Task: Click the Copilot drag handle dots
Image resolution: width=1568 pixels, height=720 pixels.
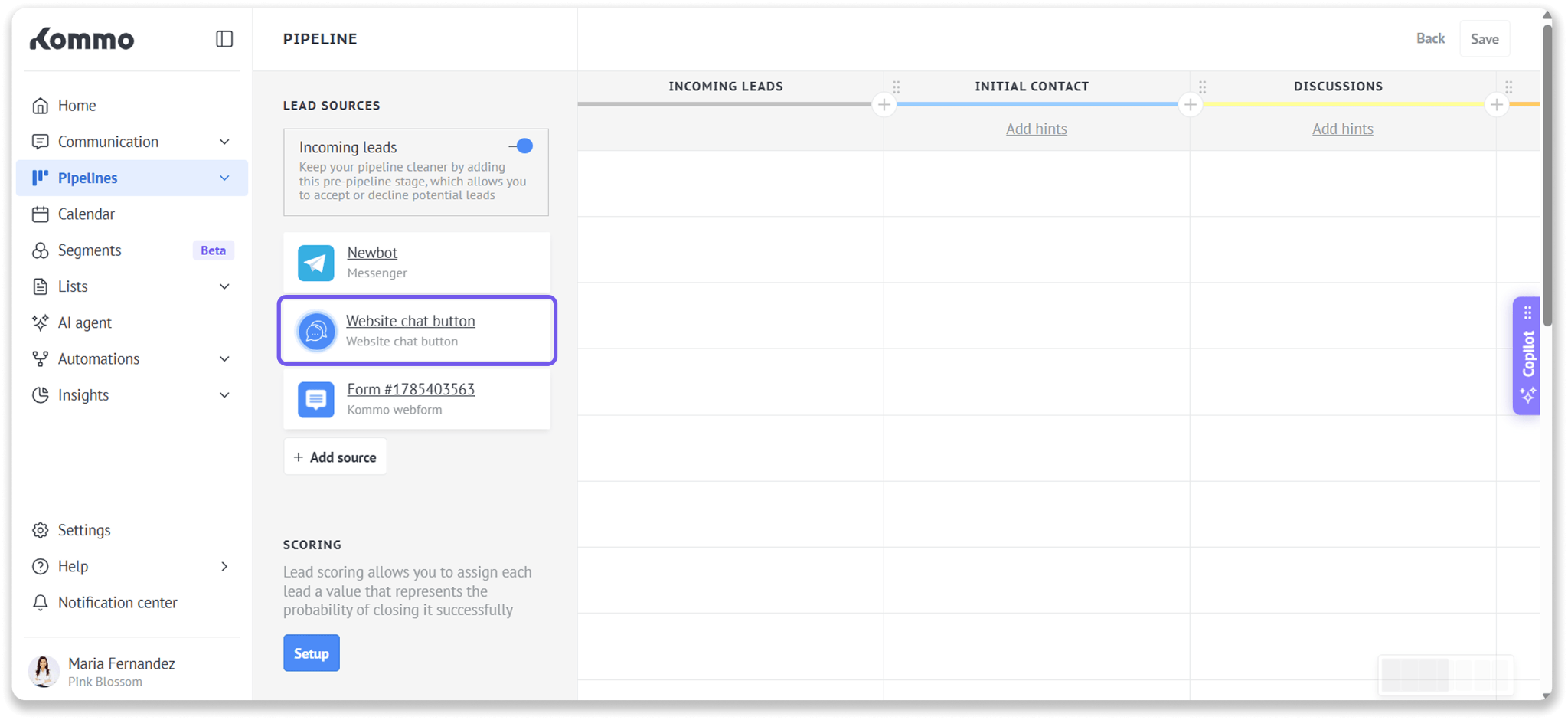Action: click(1527, 313)
